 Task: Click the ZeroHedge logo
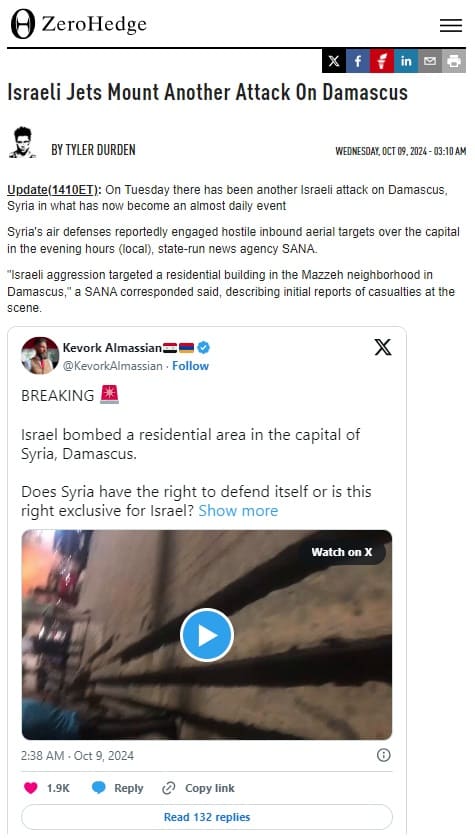click(x=78, y=24)
